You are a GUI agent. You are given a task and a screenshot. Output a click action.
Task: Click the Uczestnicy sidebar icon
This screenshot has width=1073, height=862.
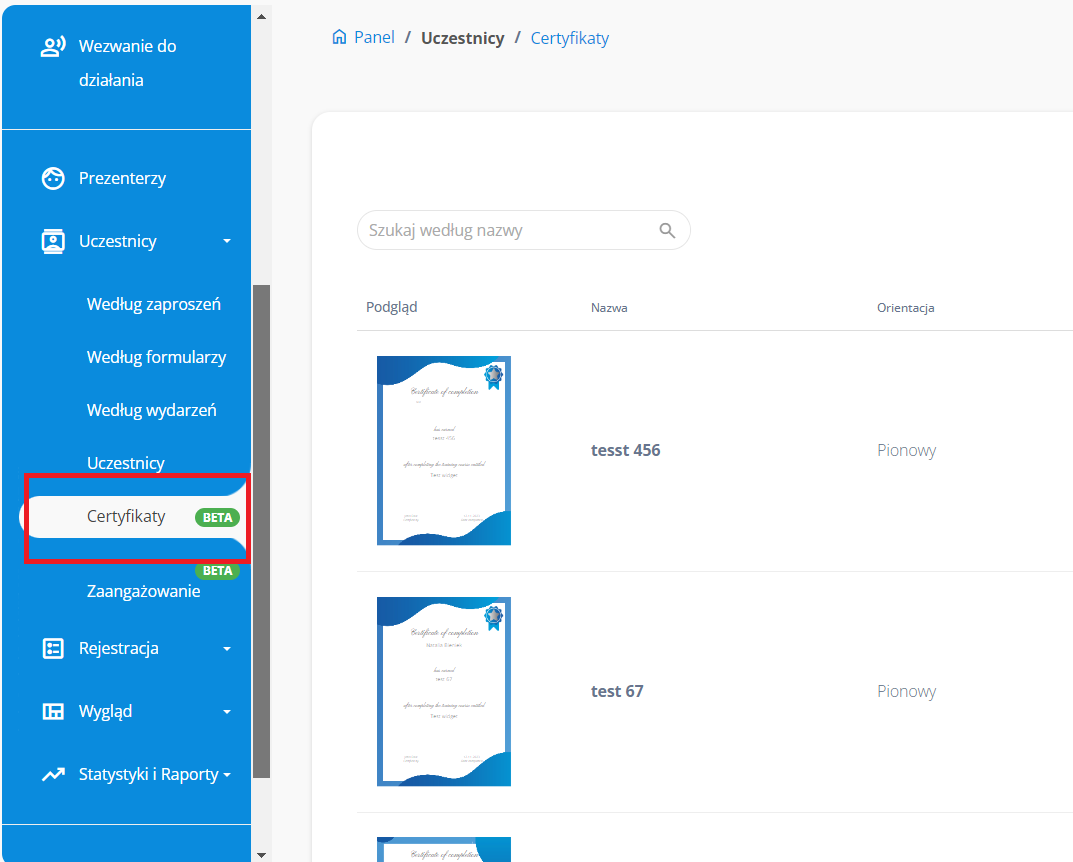pyautogui.click(x=53, y=241)
